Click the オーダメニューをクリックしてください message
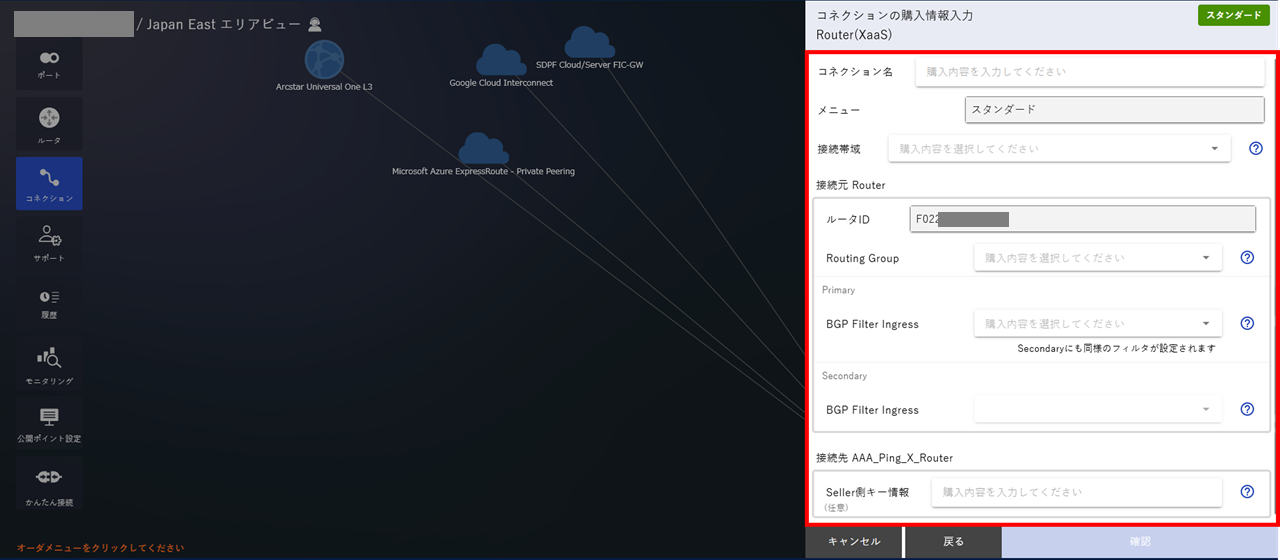This screenshot has height=560, width=1280. coord(100,548)
